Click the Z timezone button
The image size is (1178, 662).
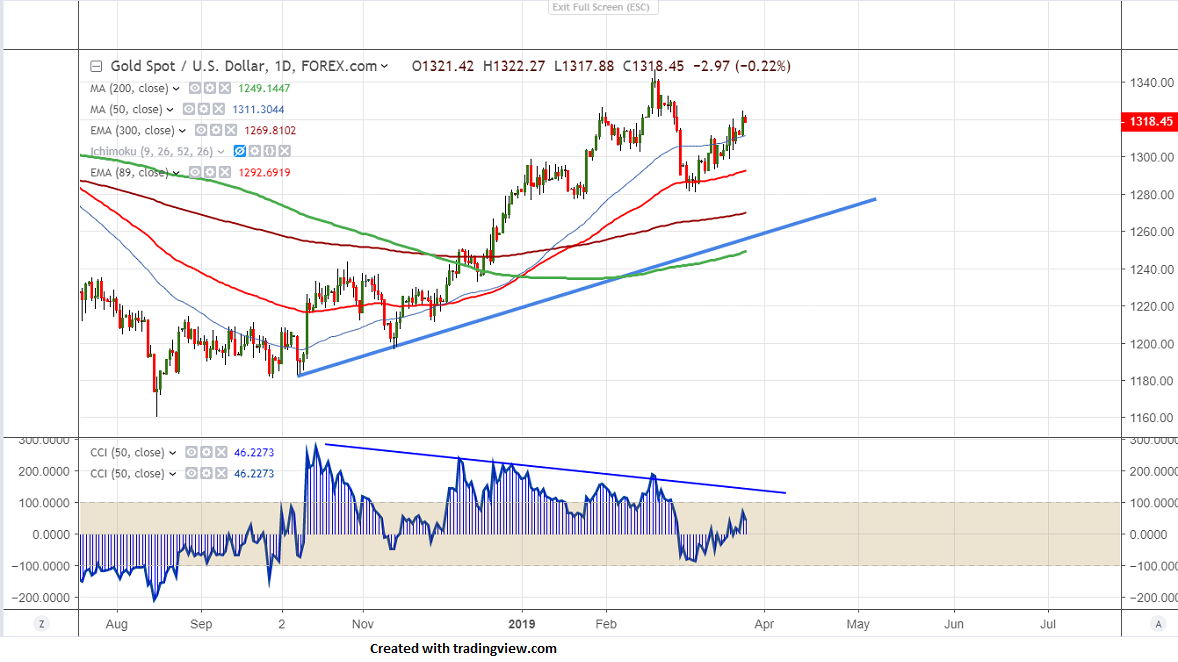[x=41, y=624]
